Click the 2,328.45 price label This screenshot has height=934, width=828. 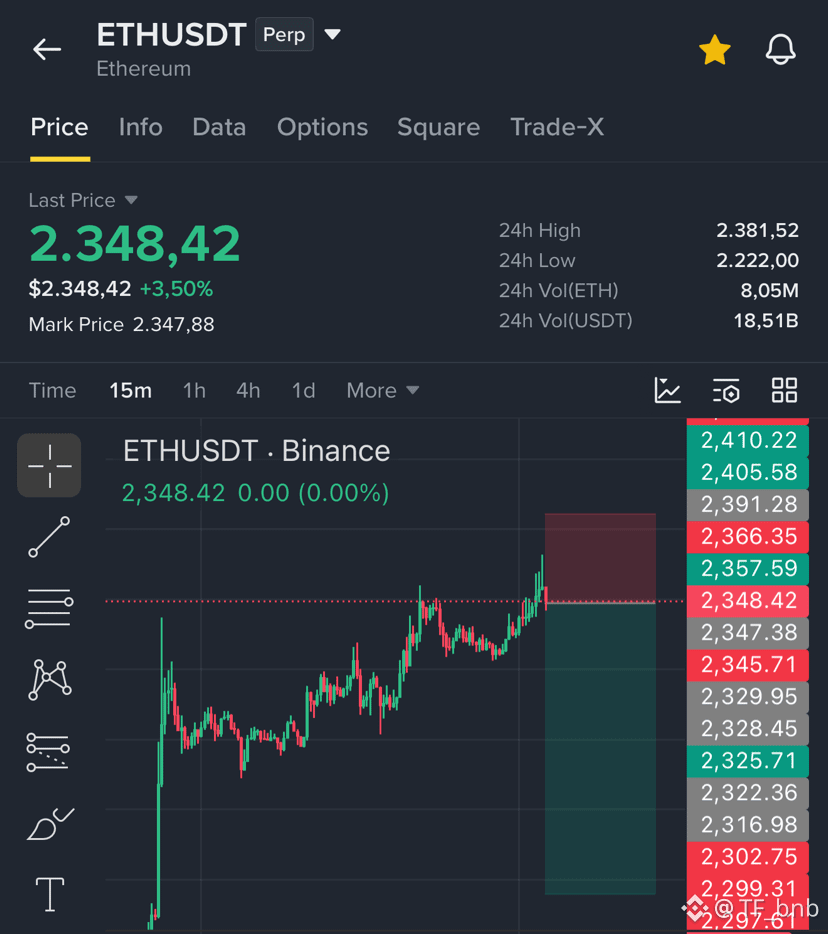[748, 729]
